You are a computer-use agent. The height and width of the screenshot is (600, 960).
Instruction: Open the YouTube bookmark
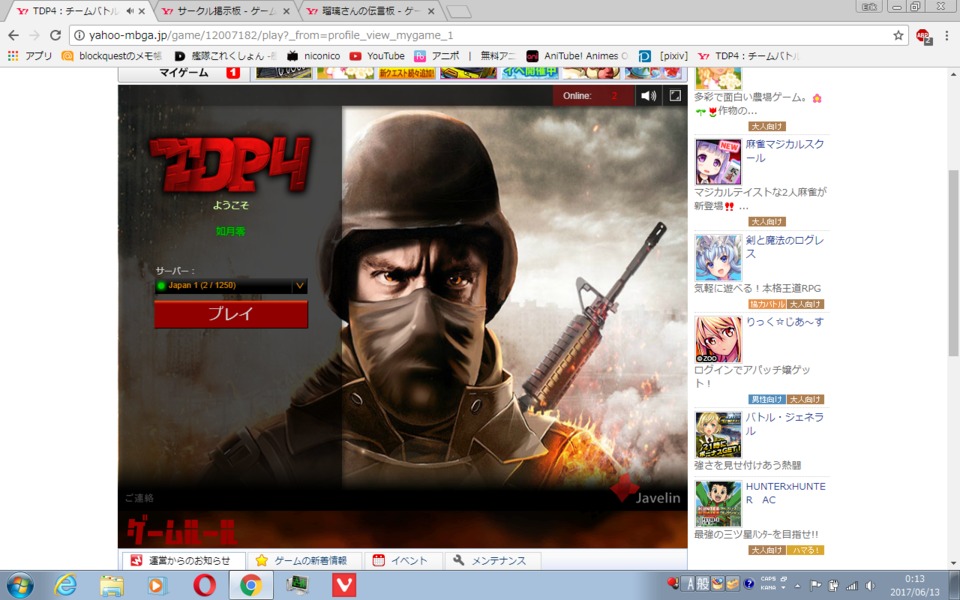click(377, 56)
